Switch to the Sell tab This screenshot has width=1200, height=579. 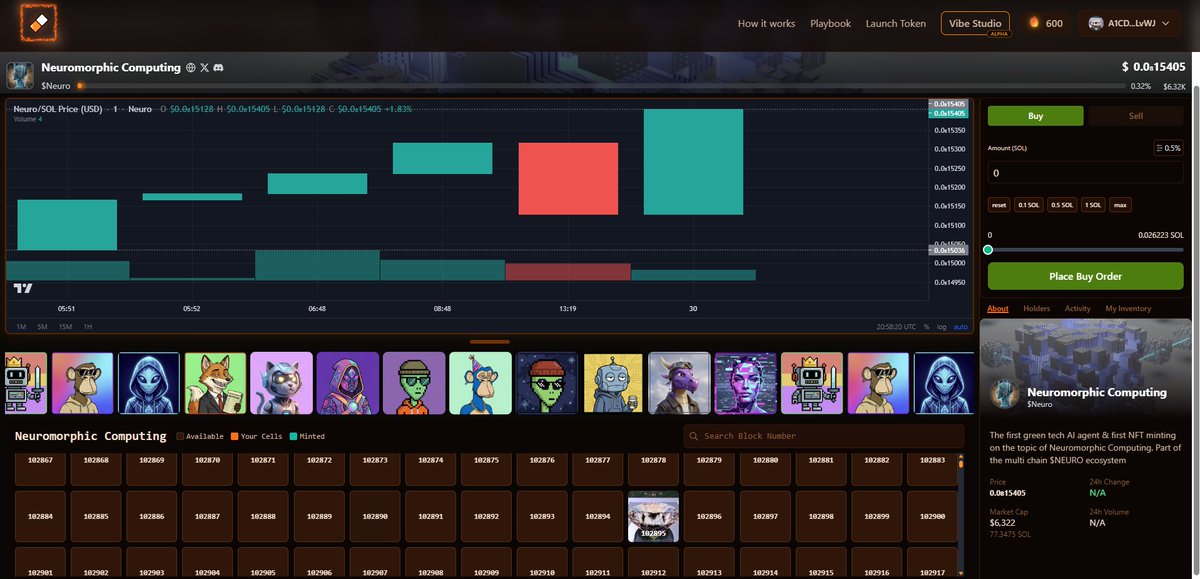pos(1136,116)
